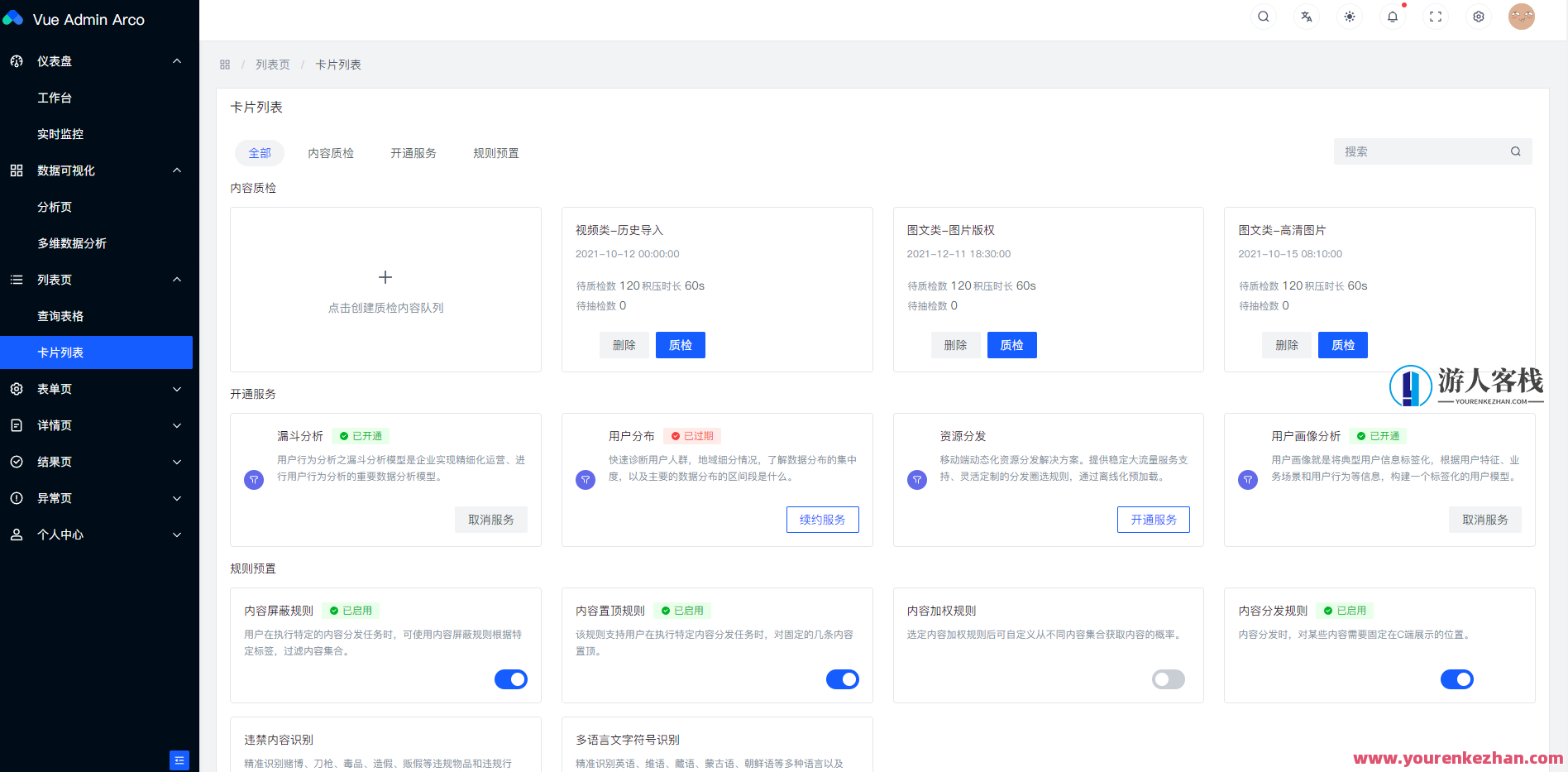The image size is (1568, 772).
Task: Switch to the 开通服务 tab
Action: coord(414,152)
